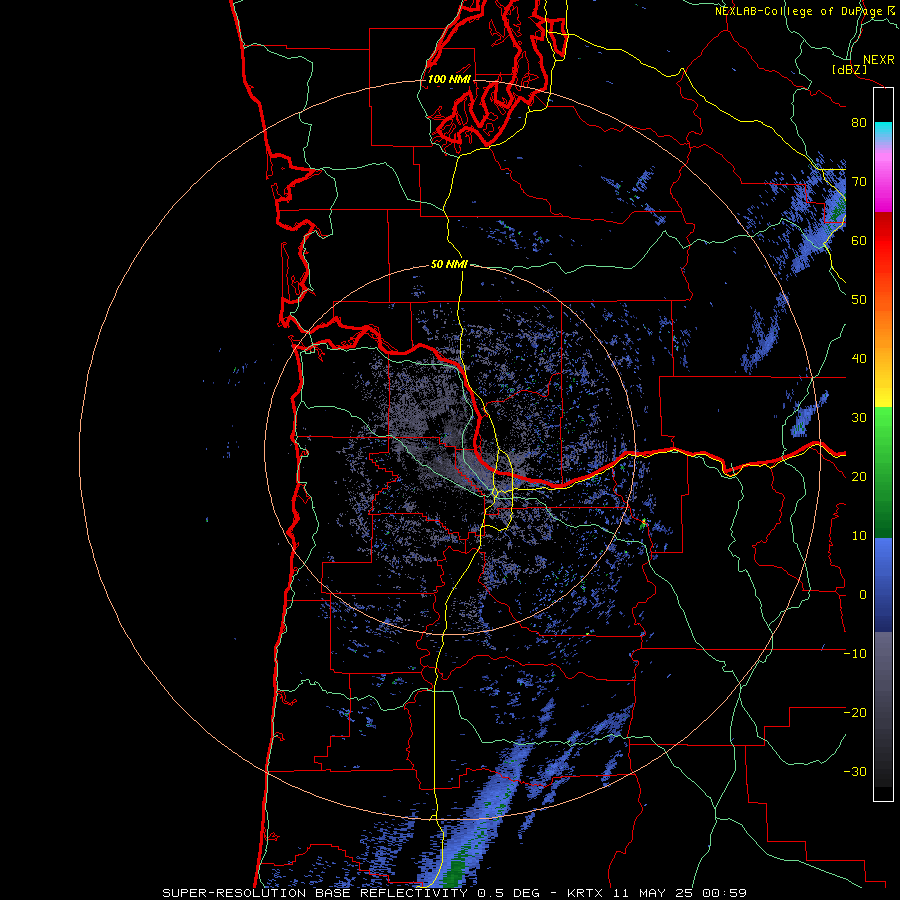
Task: Click the 70 value on reflectivity scale
Action: [859, 182]
